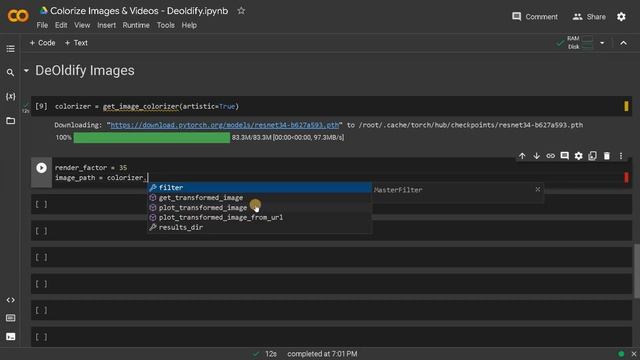Move the cell down

(x=536, y=156)
